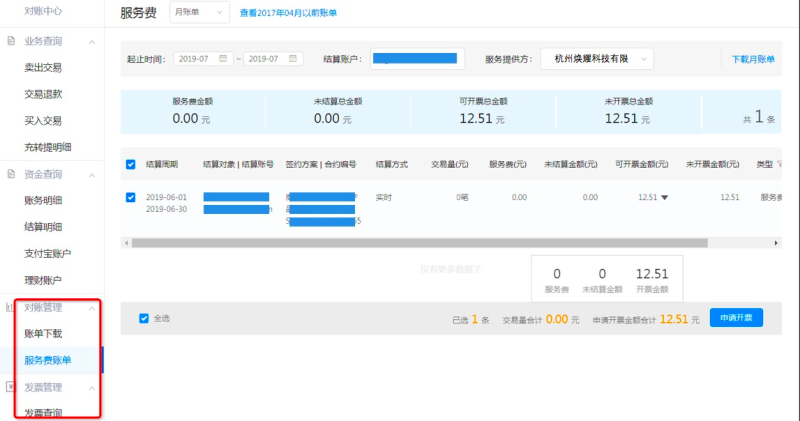Toggle the header select-all checkbox in table
800x421 pixels.
tap(131, 164)
